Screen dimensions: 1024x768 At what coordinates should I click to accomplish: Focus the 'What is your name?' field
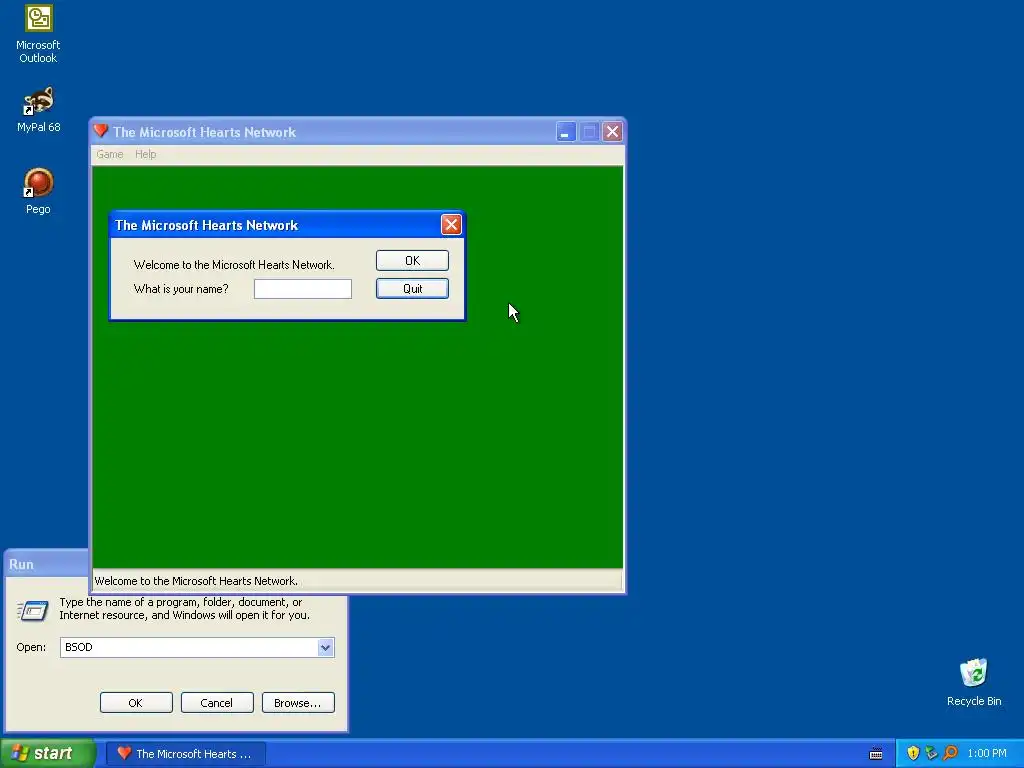(x=302, y=289)
